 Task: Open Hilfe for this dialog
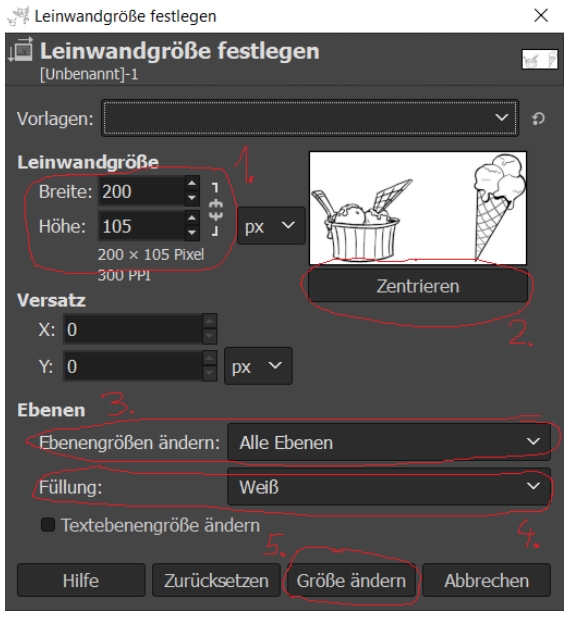coord(81,580)
